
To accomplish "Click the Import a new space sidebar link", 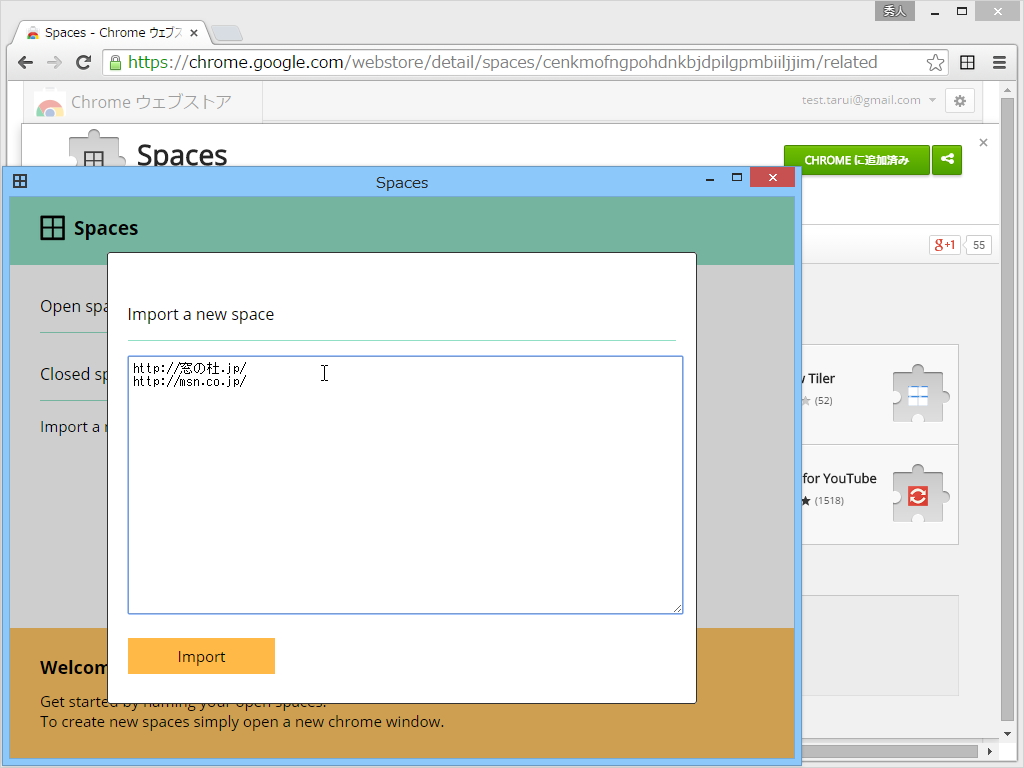I will click(74, 427).
